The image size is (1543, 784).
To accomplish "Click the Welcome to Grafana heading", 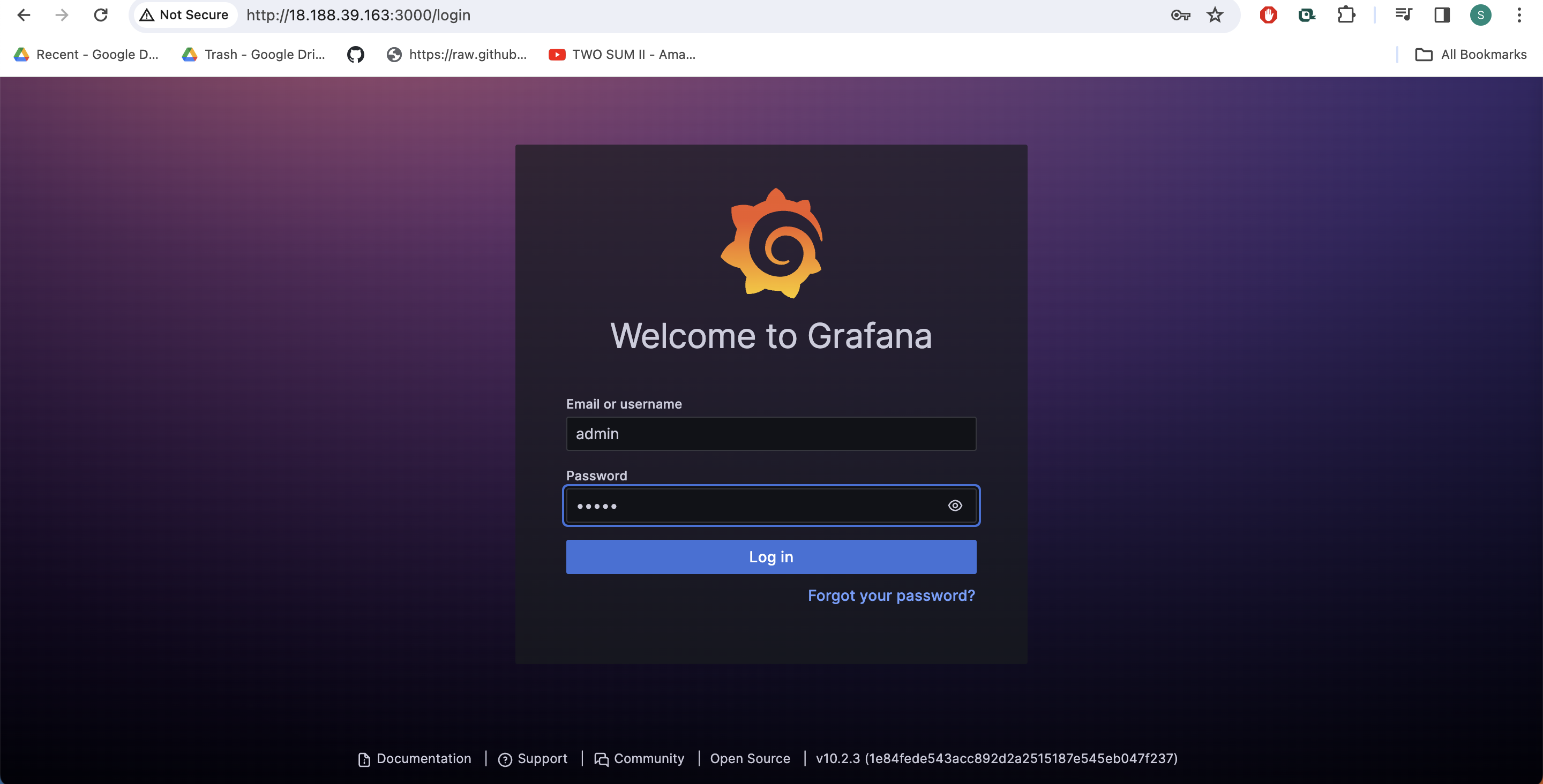I will click(771, 335).
